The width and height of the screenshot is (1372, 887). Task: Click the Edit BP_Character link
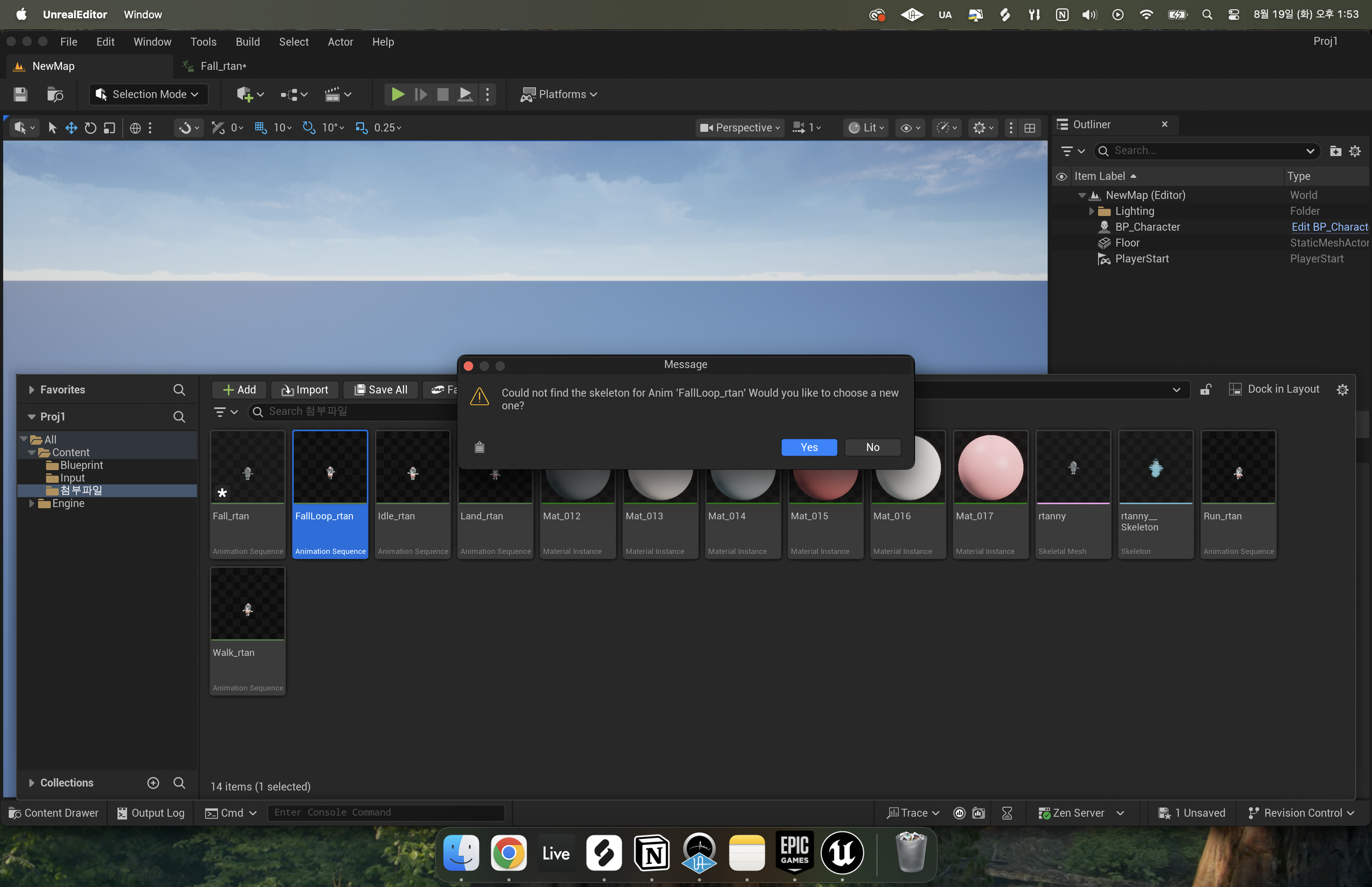[1330, 227]
